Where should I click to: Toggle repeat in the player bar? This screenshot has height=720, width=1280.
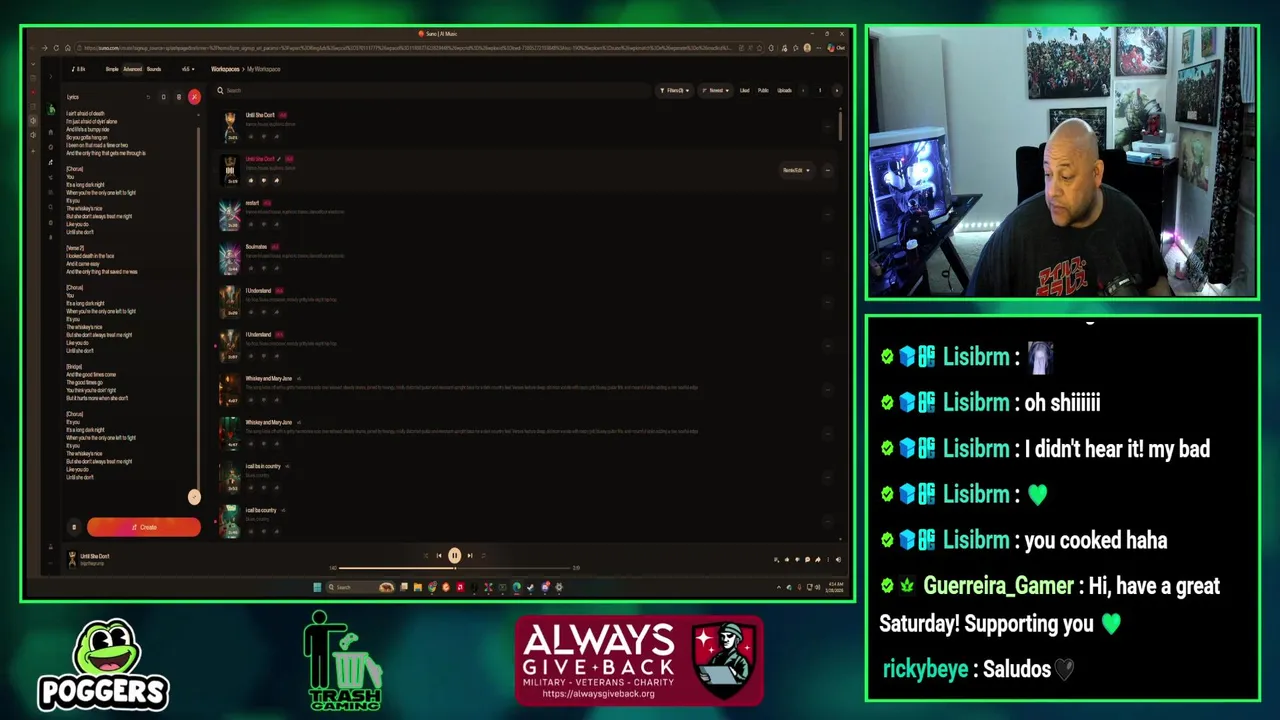coord(484,556)
